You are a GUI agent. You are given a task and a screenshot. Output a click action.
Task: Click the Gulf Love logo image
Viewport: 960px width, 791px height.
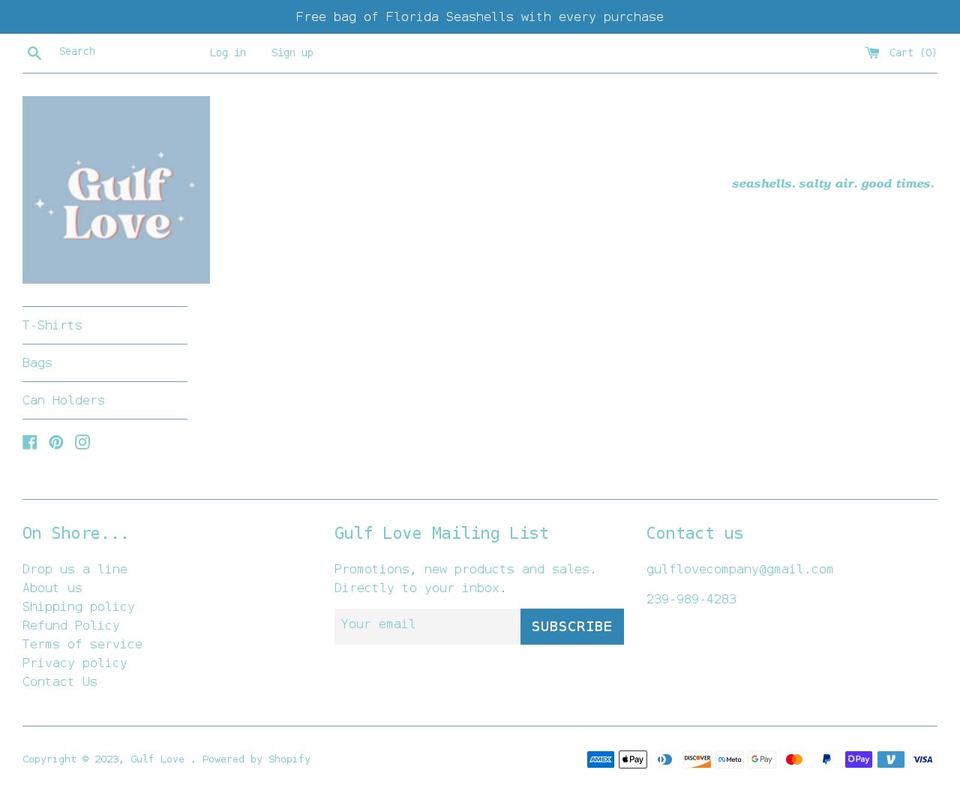click(116, 189)
